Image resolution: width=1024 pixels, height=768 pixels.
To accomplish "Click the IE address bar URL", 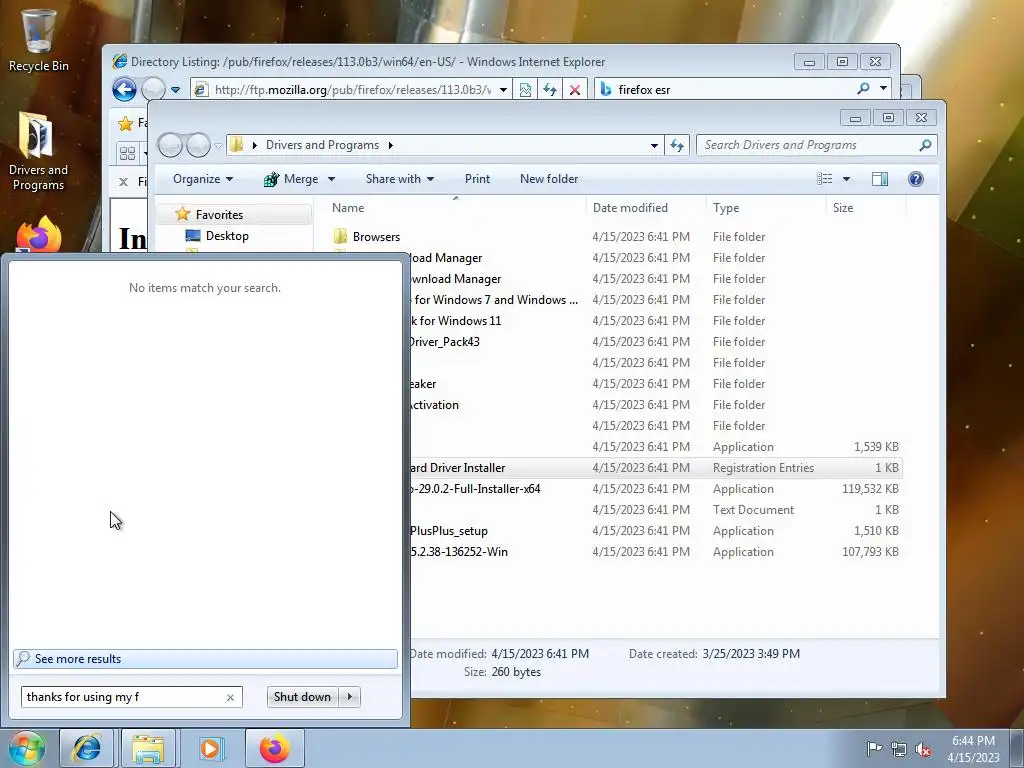I will coord(353,89).
